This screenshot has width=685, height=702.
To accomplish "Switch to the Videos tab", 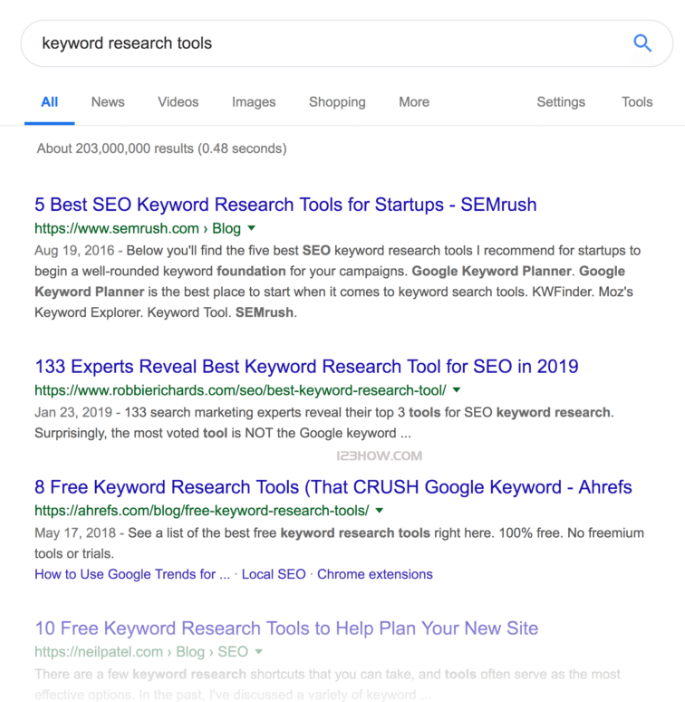I will [x=178, y=102].
